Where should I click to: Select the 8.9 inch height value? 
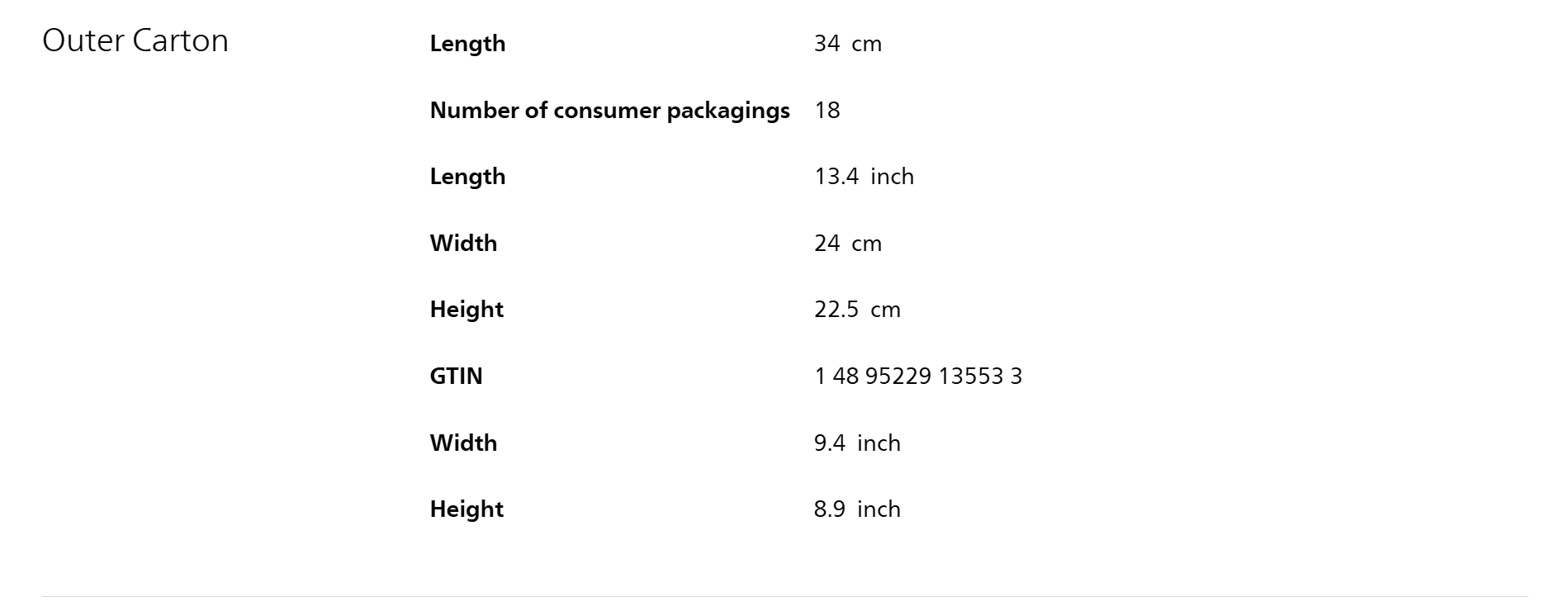[856, 509]
